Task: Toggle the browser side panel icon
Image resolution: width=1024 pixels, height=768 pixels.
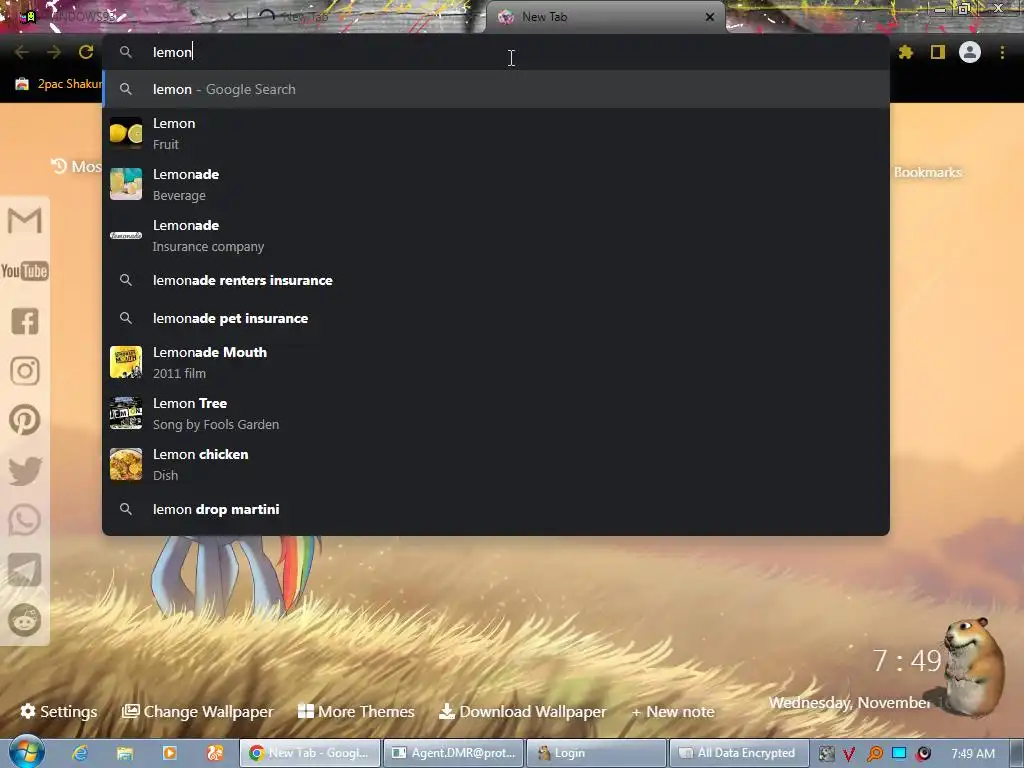Action: point(938,52)
